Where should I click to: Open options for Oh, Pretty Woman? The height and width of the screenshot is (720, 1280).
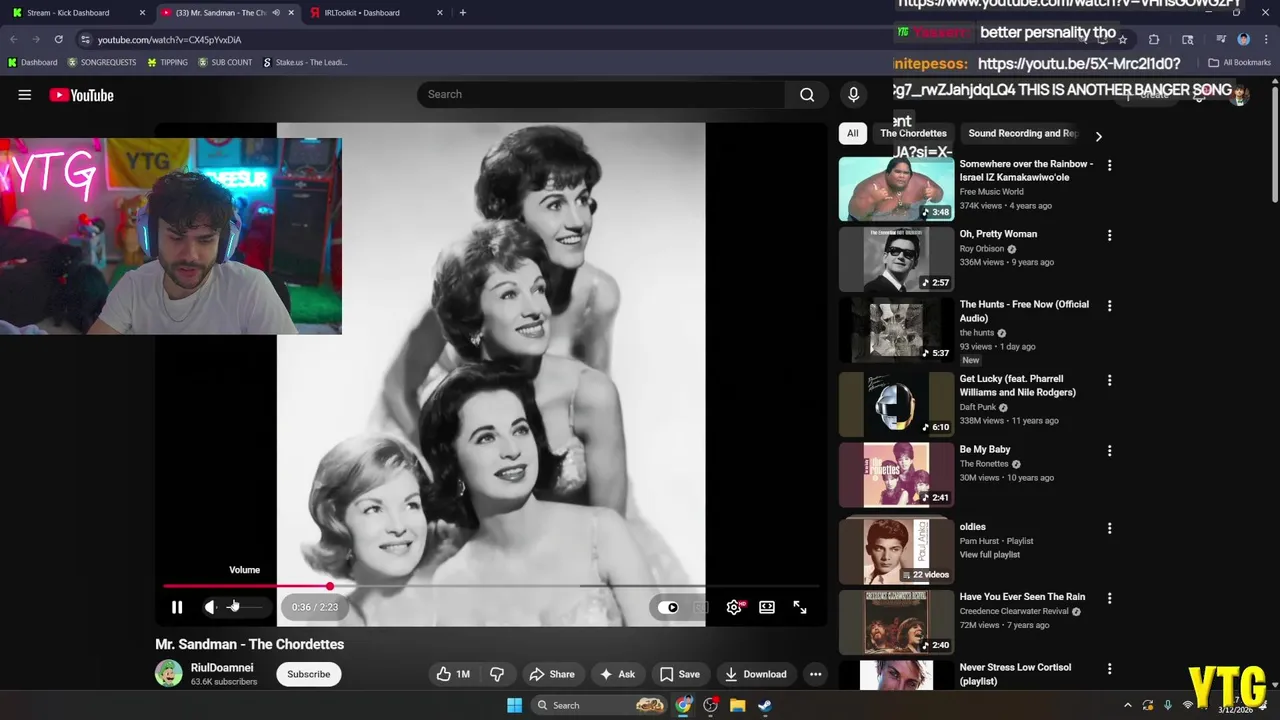point(1109,236)
